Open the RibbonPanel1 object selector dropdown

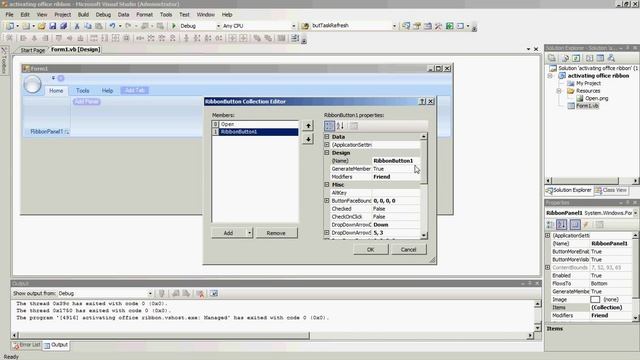click(636, 213)
